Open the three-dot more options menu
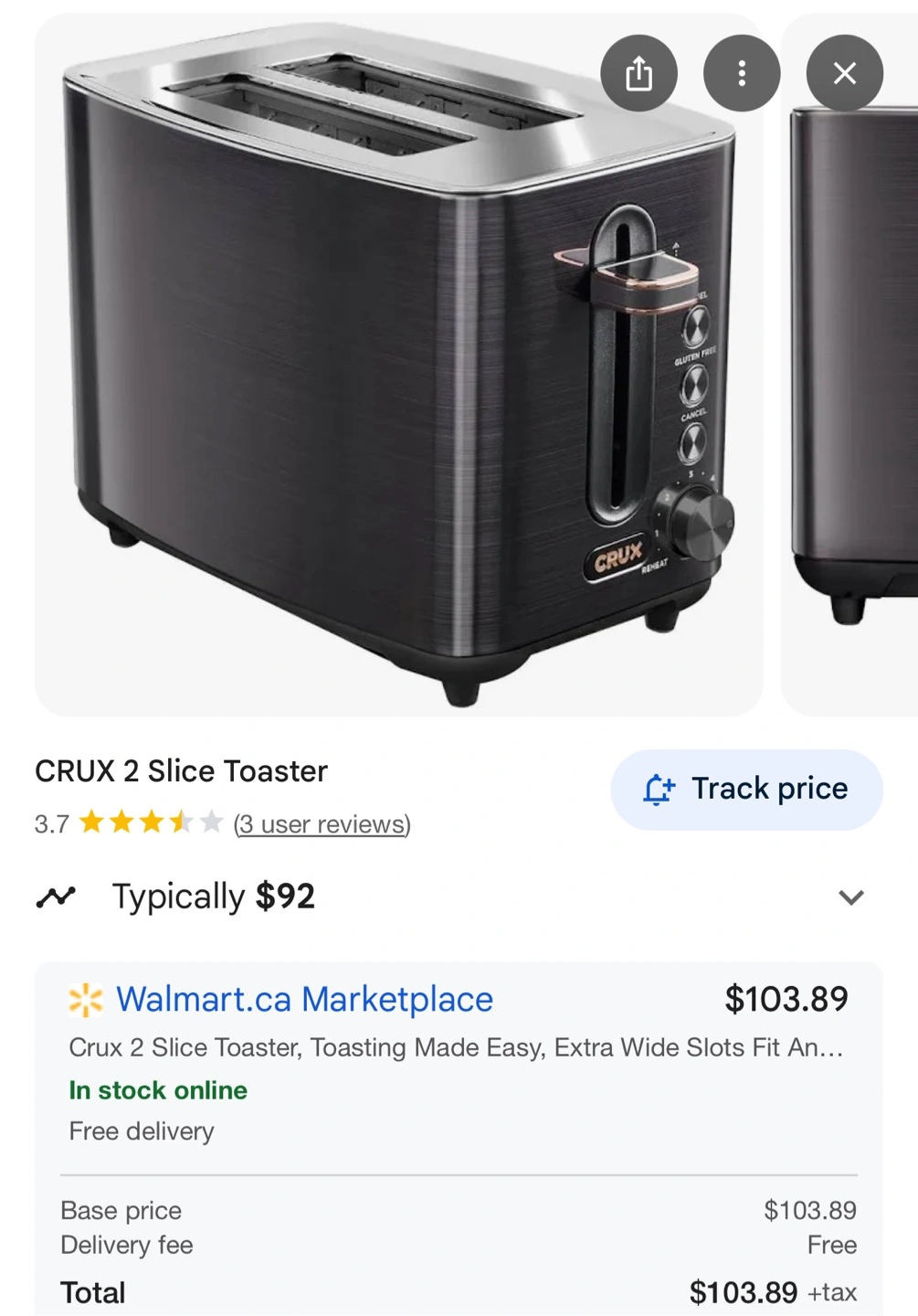Screen dimensions: 918x1316 pos(742,73)
